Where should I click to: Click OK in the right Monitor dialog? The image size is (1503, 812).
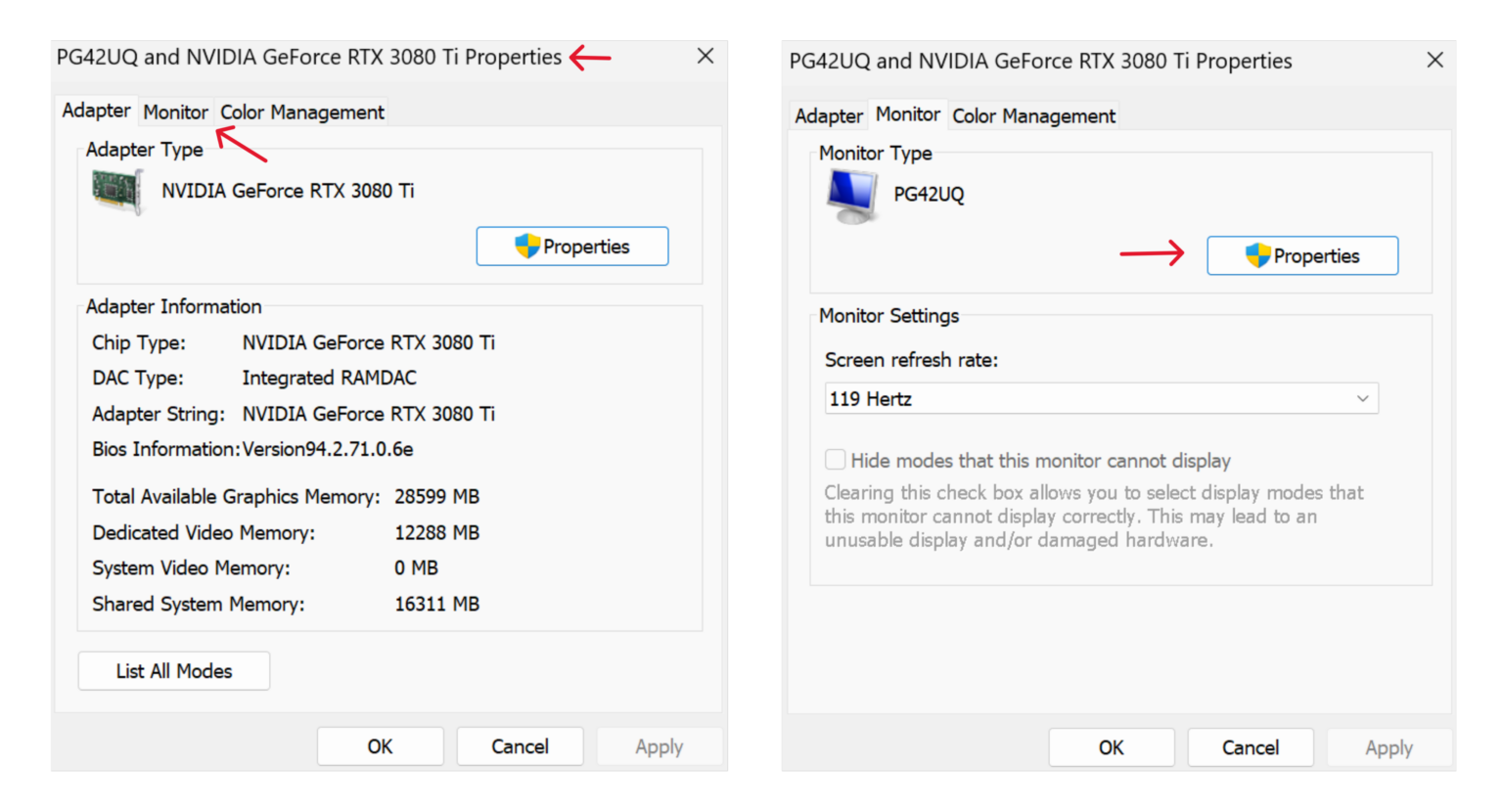1111,747
